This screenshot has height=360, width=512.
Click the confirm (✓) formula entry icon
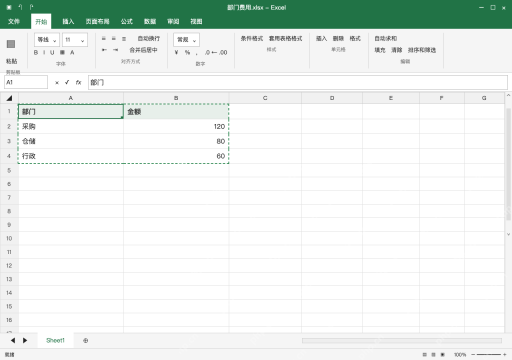(x=67, y=82)
